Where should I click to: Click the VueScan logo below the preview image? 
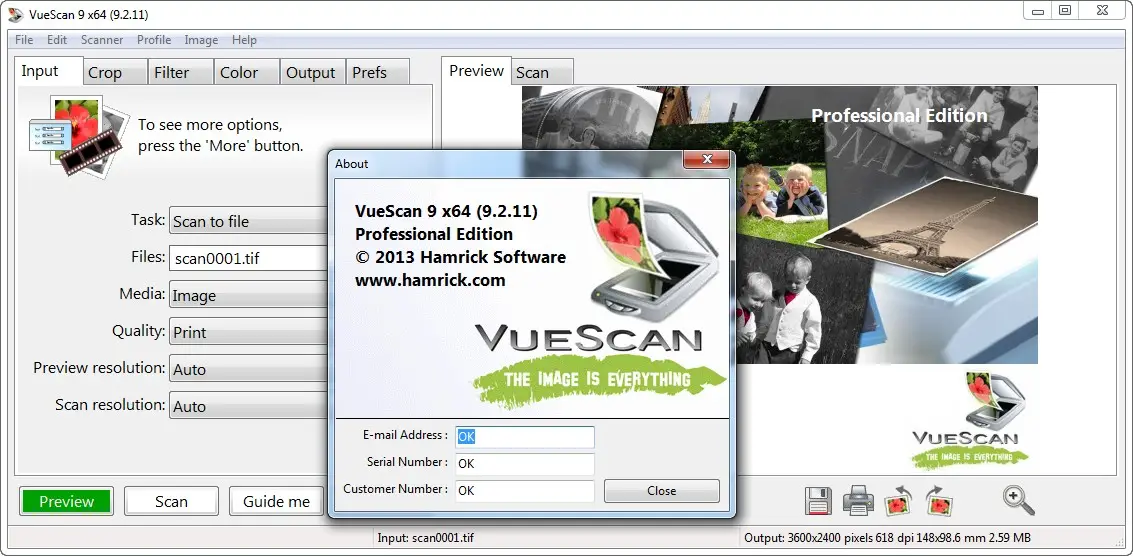[x=968, y=419]
